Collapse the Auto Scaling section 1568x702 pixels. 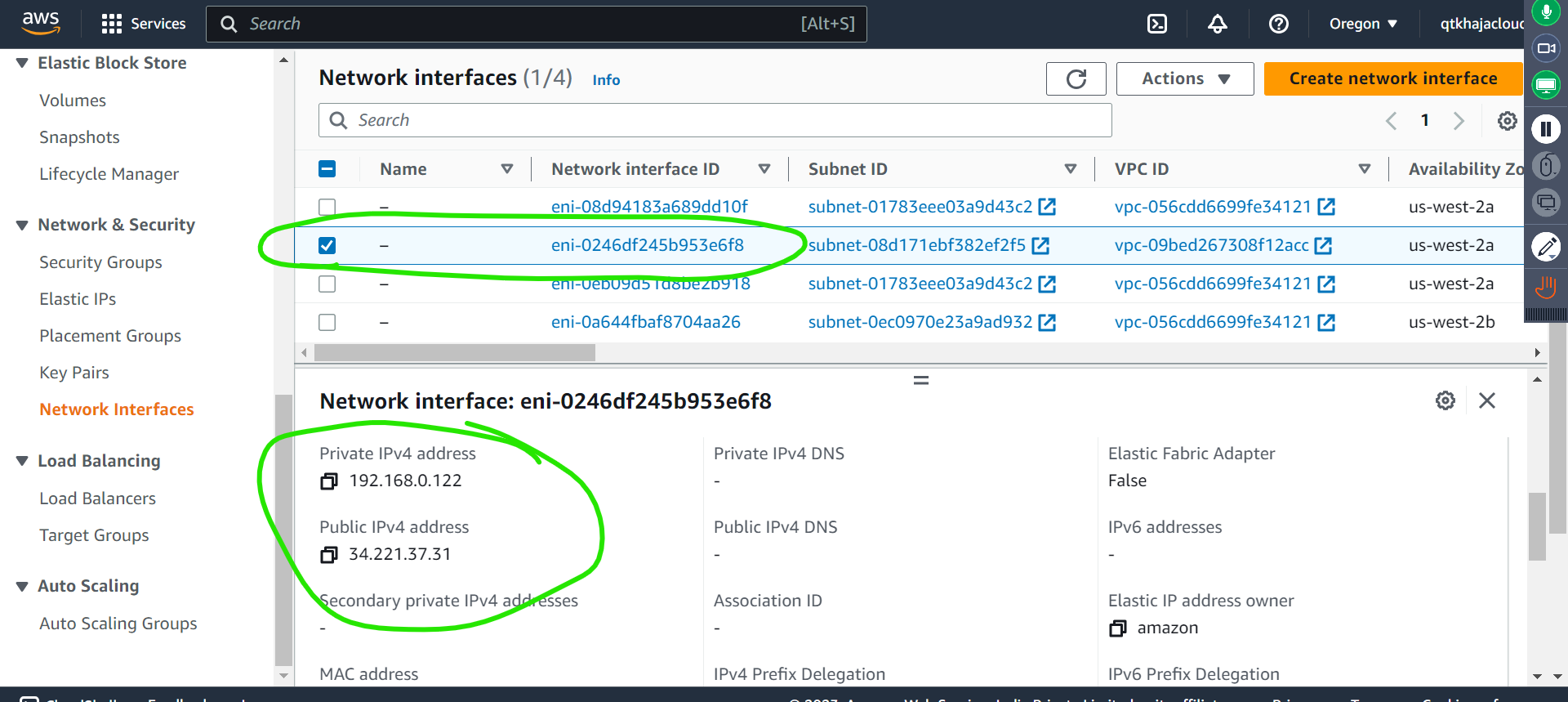pos(22,586)
